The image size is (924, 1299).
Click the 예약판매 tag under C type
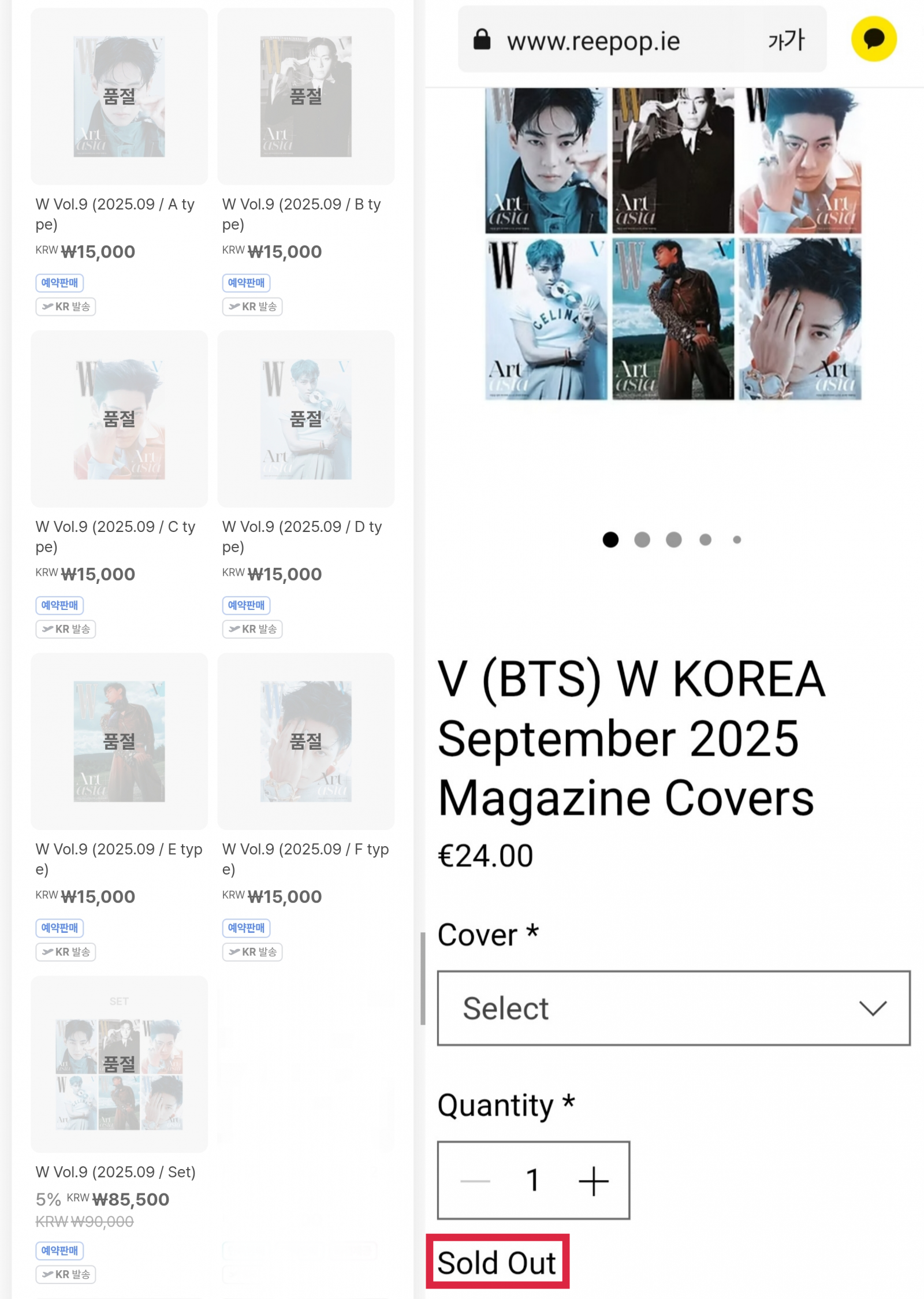pyautogui.click(x=59, y=605)
